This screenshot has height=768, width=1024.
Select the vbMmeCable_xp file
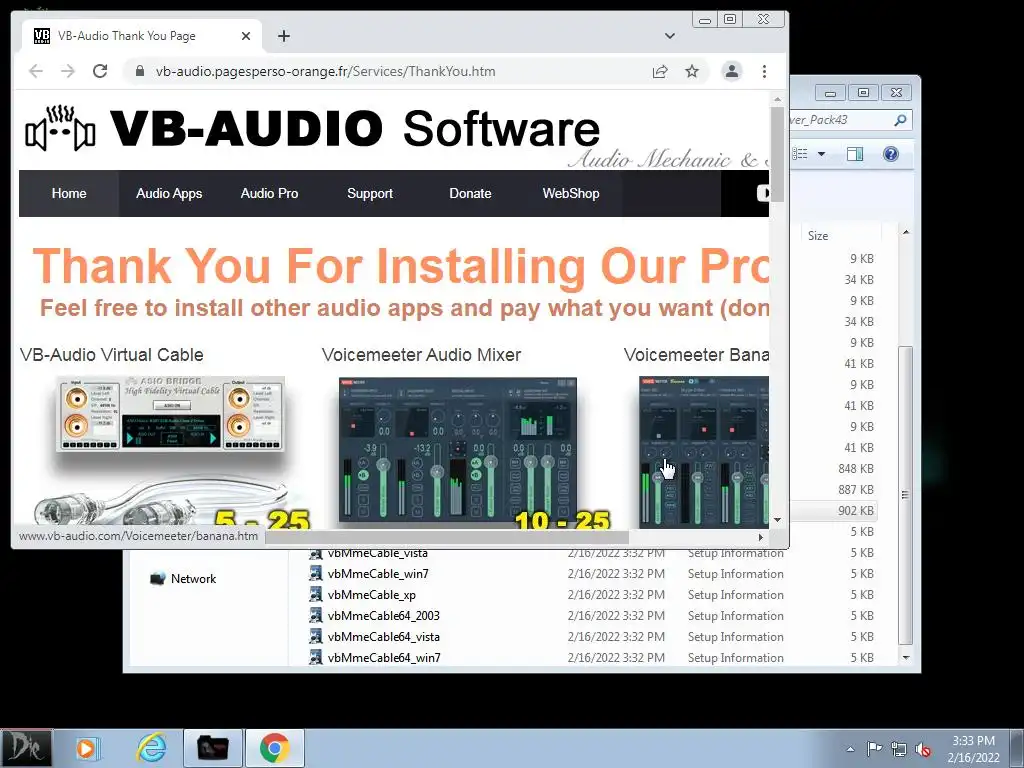[372, 594]
